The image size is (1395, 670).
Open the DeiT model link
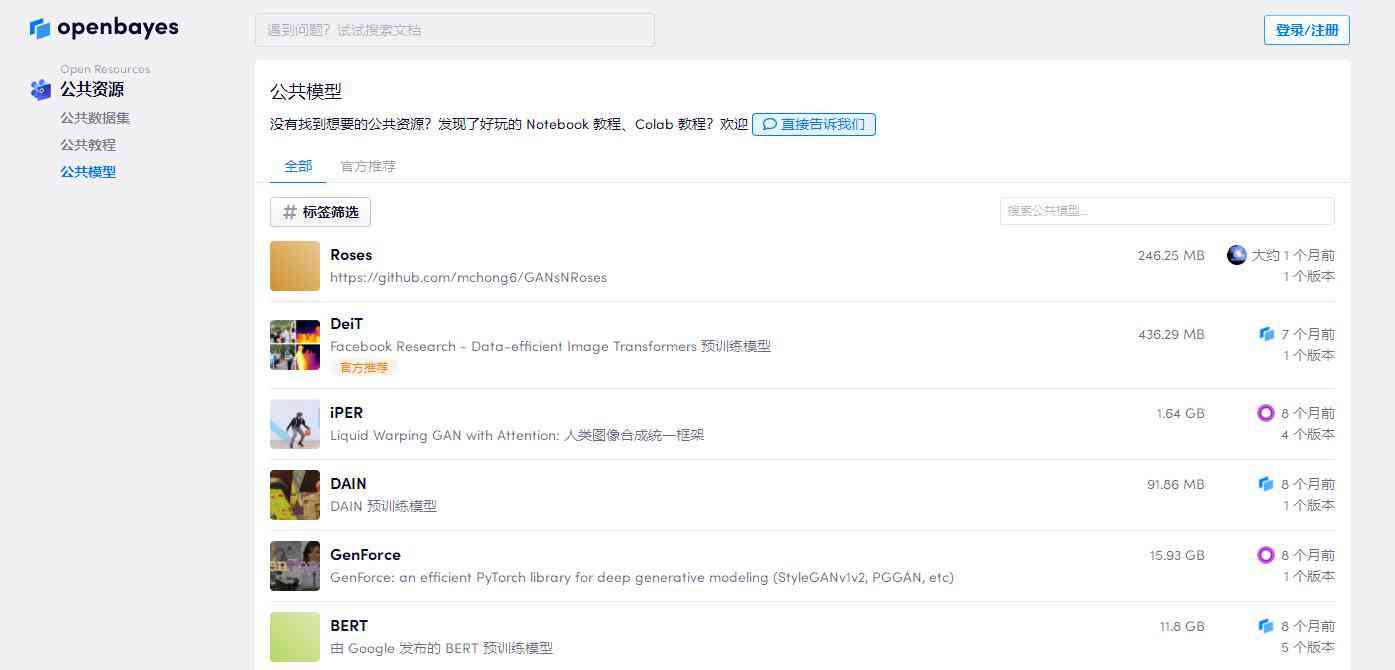pyautogui.click(x=347, y=324)
